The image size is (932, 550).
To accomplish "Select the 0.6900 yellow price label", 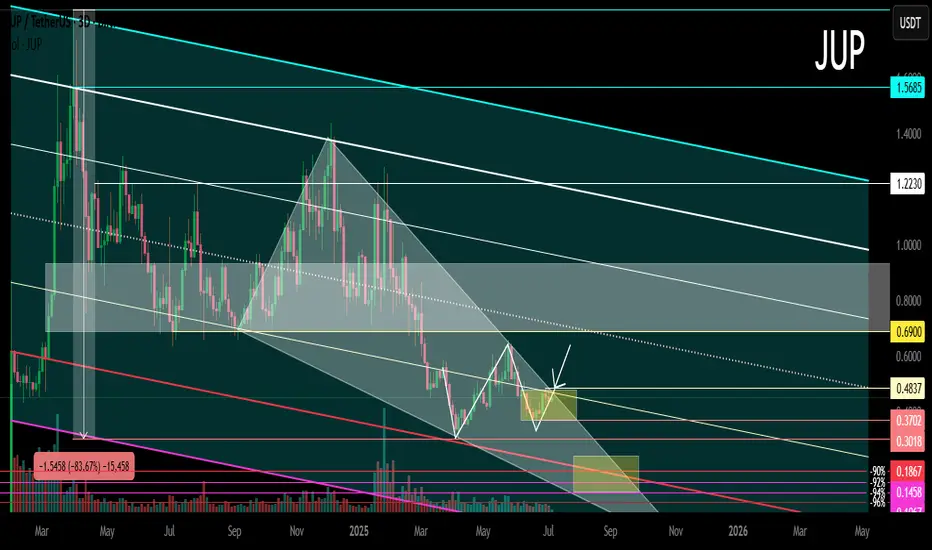I will pos(908,332).
